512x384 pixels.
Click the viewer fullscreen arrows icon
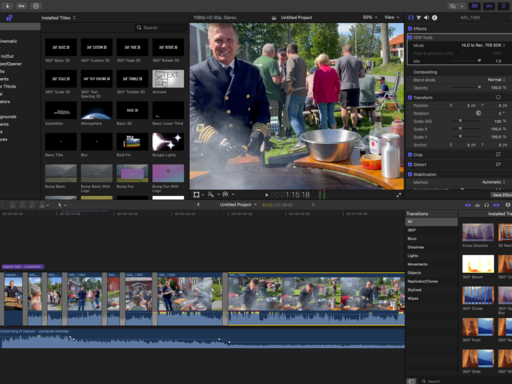[x=399, y=195]
